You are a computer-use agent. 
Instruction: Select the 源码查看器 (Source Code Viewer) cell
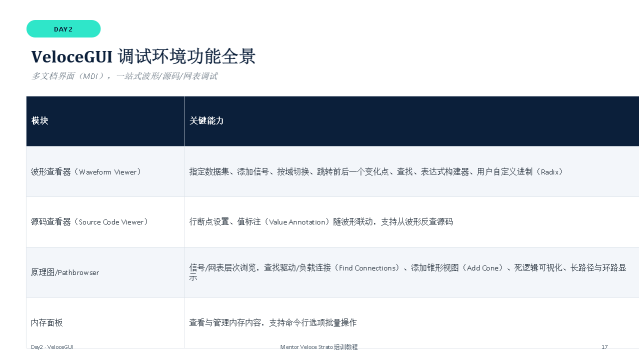(105, 222)
